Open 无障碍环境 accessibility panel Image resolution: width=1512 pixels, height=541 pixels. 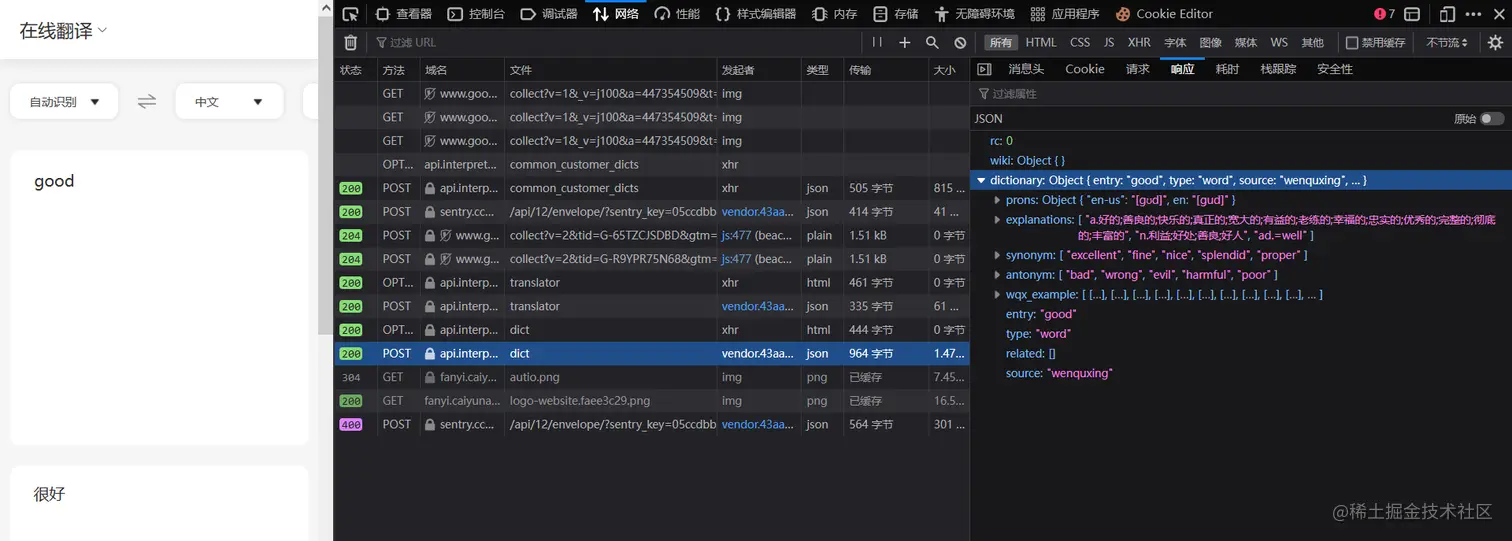(974, 14)
